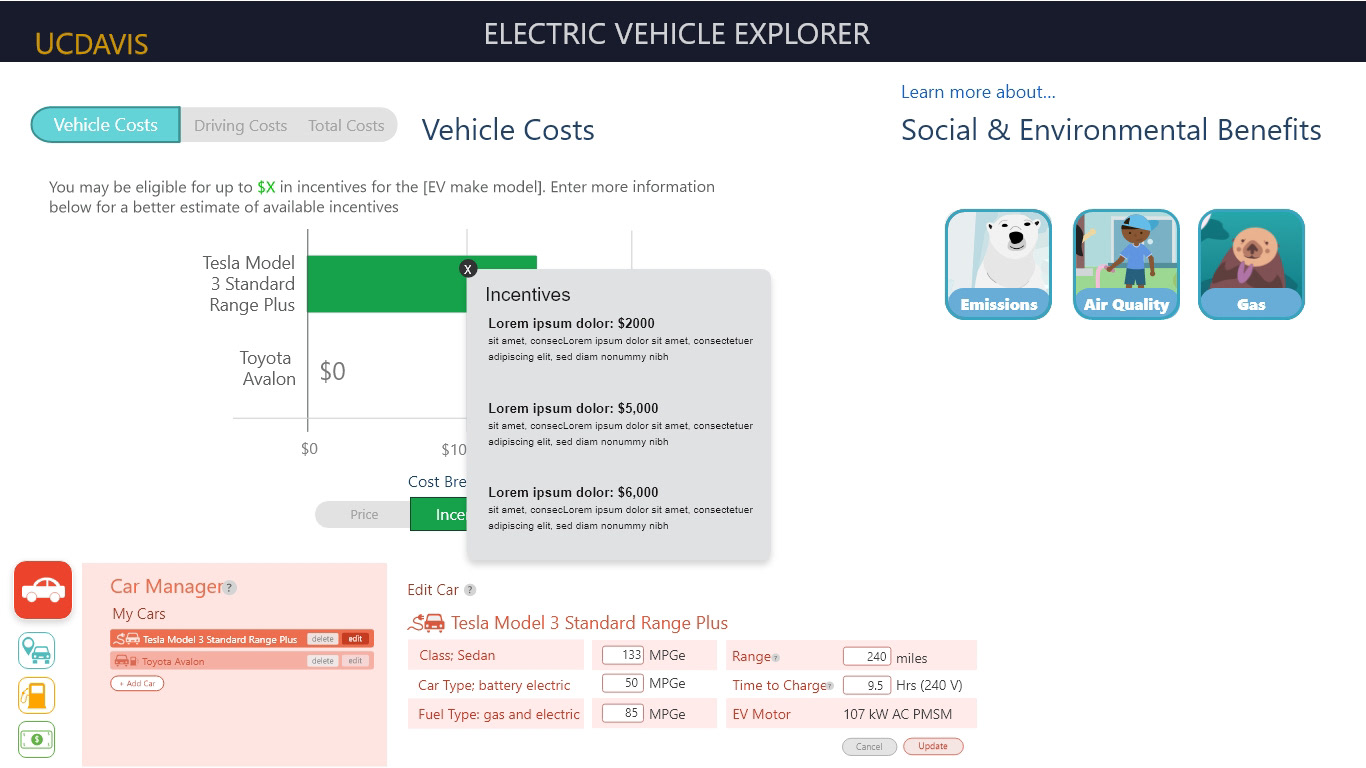Click the 133 MPGe input field
The height and width of the screenshot is (768, 1366).
tap(622, 655)
